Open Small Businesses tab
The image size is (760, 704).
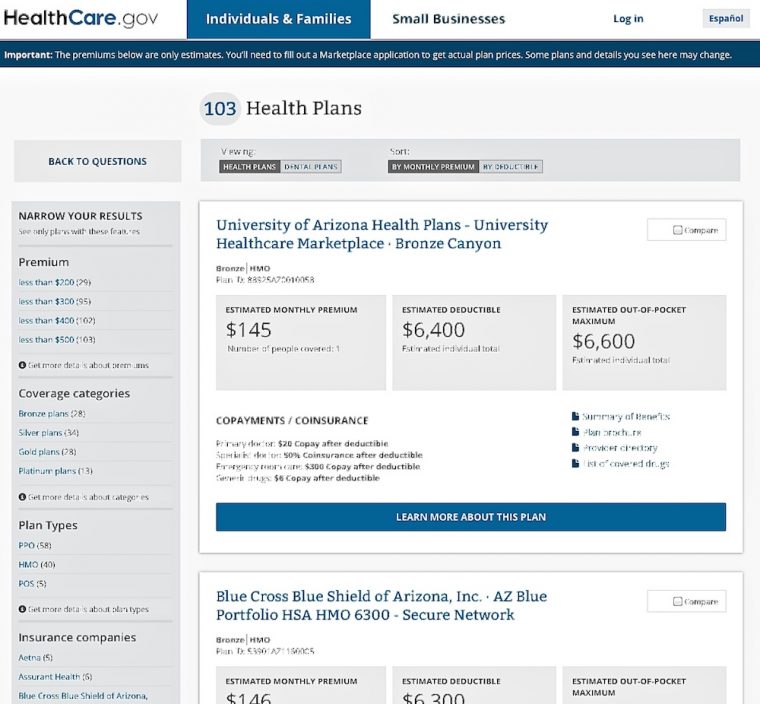[448, 19]
